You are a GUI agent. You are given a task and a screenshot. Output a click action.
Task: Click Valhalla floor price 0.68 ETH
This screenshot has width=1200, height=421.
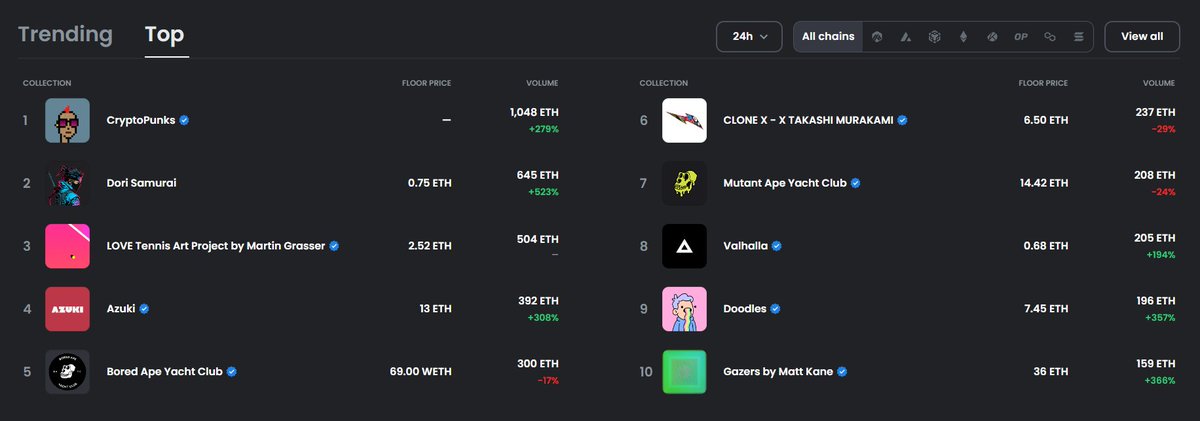[x=1046, y=246]
